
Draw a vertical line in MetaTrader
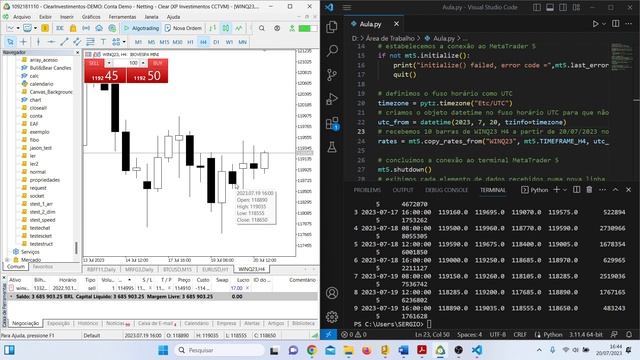coord(38,42)
